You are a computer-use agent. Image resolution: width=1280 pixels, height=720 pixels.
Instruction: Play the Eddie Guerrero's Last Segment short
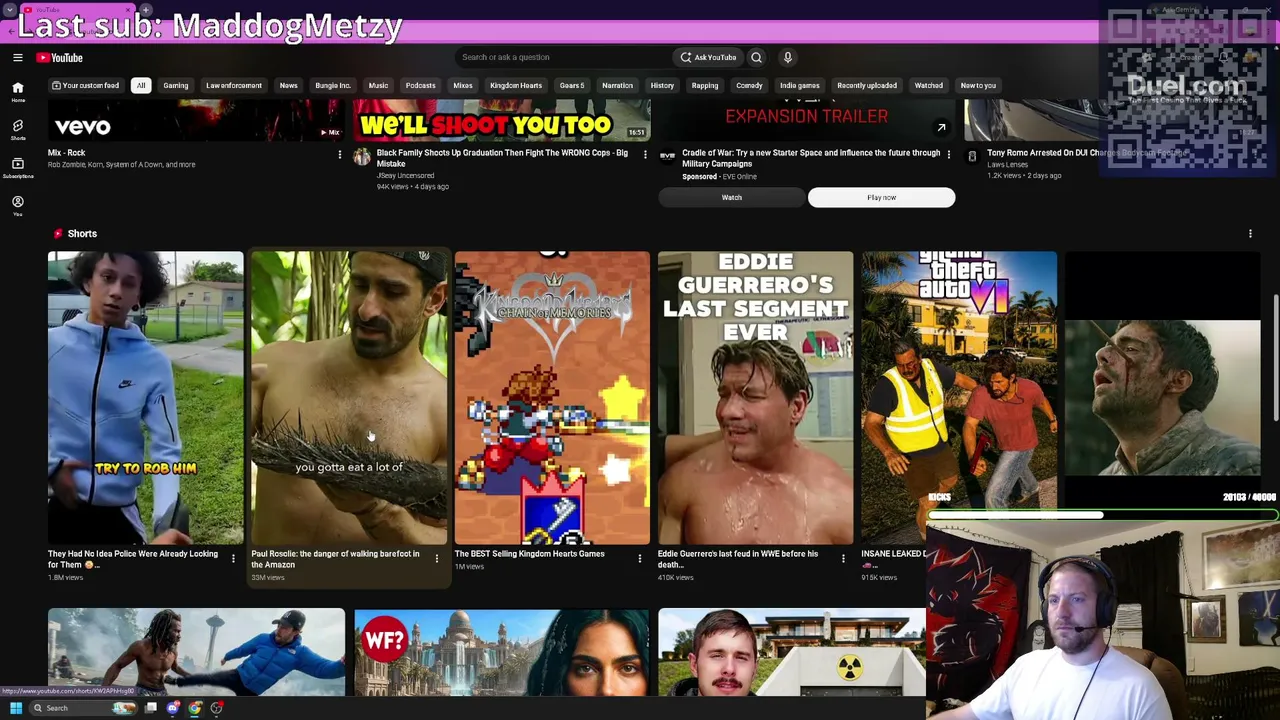click(x=756, y=398)
